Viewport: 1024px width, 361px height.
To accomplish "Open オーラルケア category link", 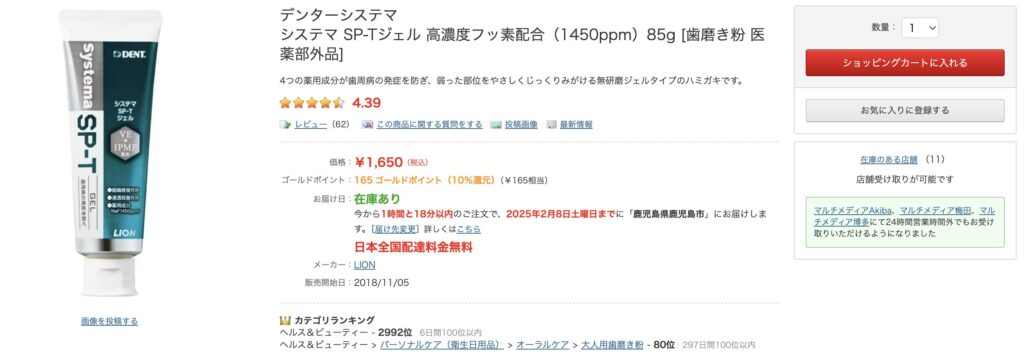I will [x=541, y=344].
